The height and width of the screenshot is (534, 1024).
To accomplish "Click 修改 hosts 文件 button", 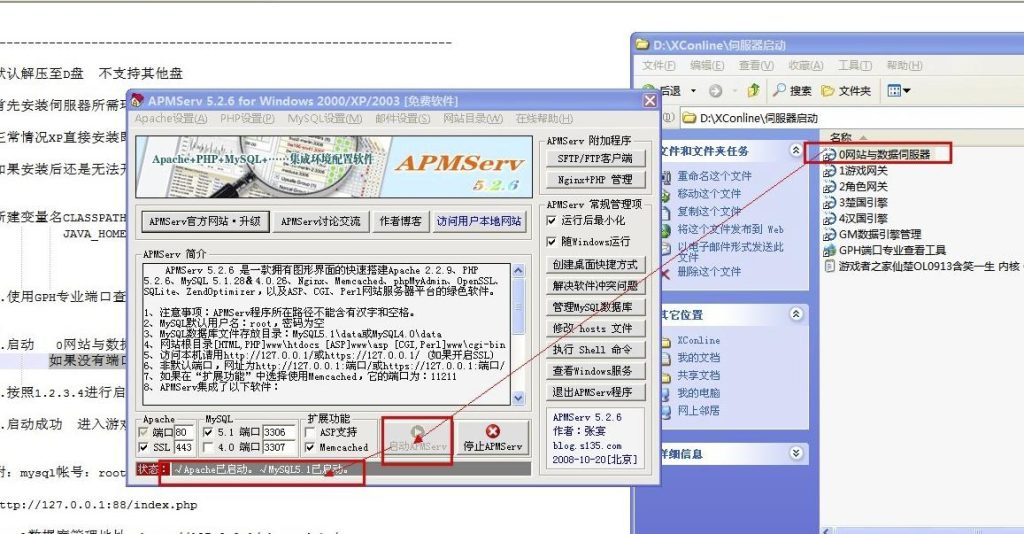I will click(595, 328).
